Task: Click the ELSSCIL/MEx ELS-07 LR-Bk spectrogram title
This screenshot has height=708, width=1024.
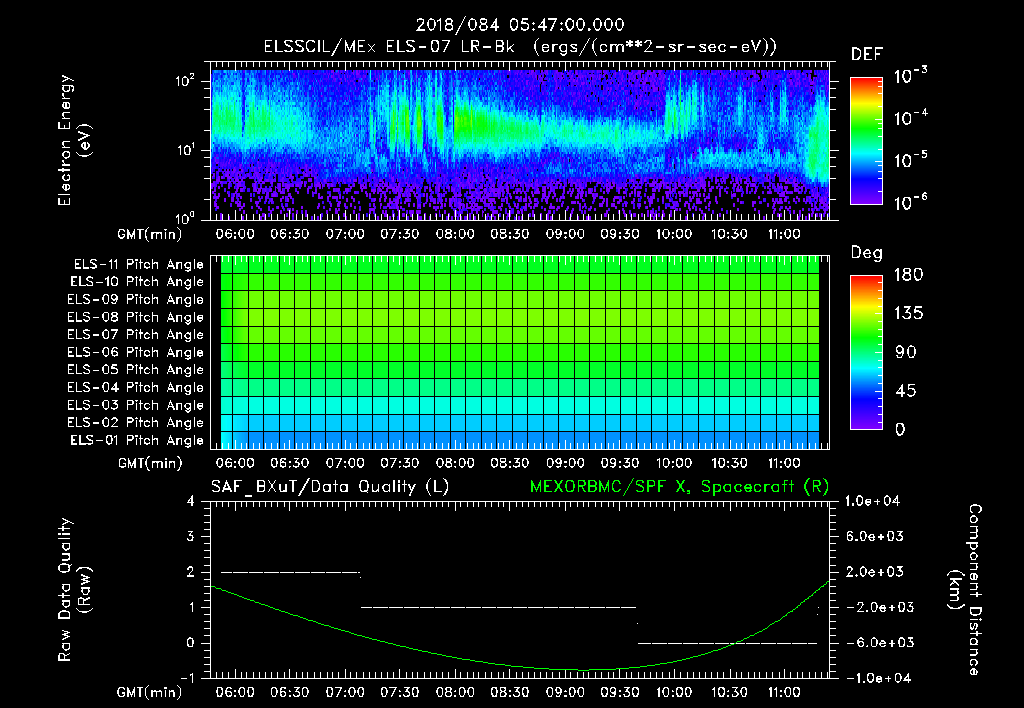Action: (x=519, y=47)
